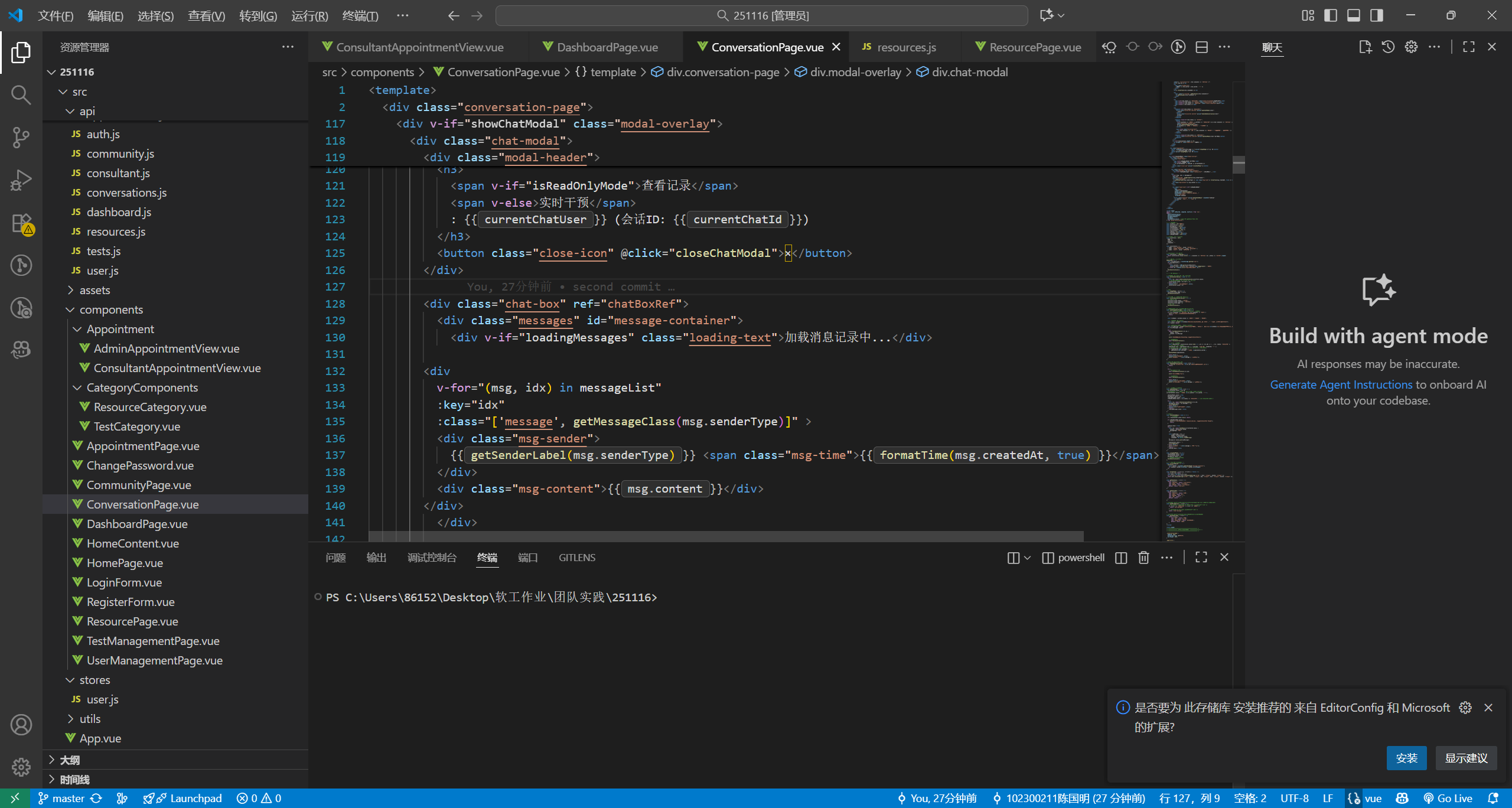Open the Extensions view with warning badge

click(21, 223)
